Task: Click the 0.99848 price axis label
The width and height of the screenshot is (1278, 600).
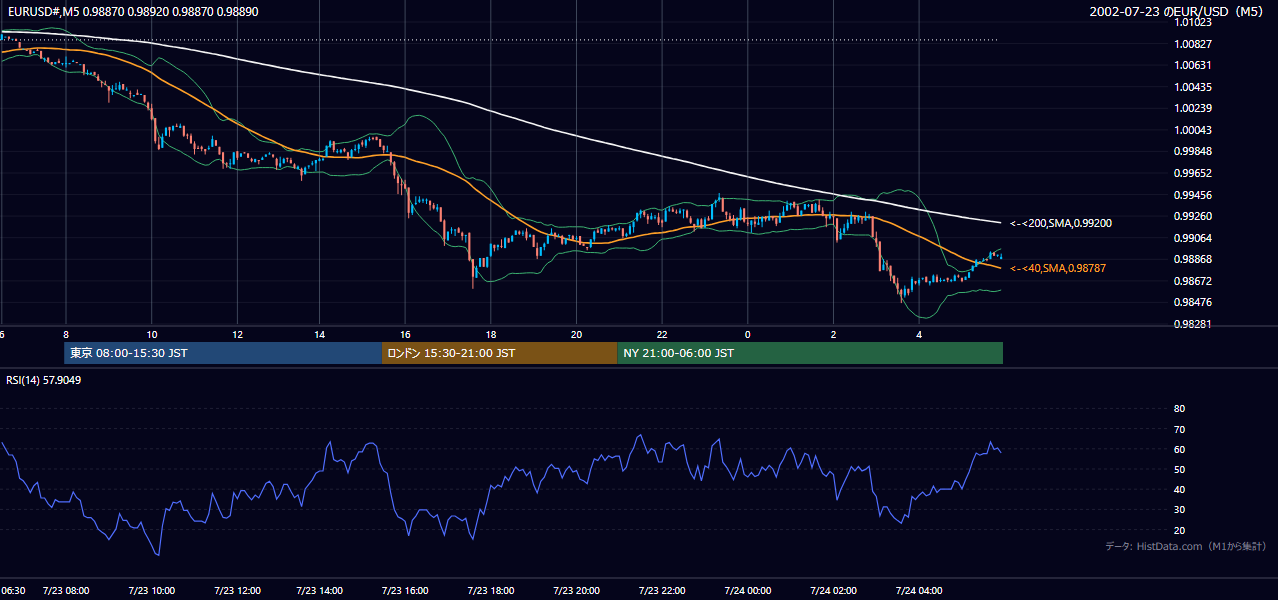Action: (x=1192, y=151)
